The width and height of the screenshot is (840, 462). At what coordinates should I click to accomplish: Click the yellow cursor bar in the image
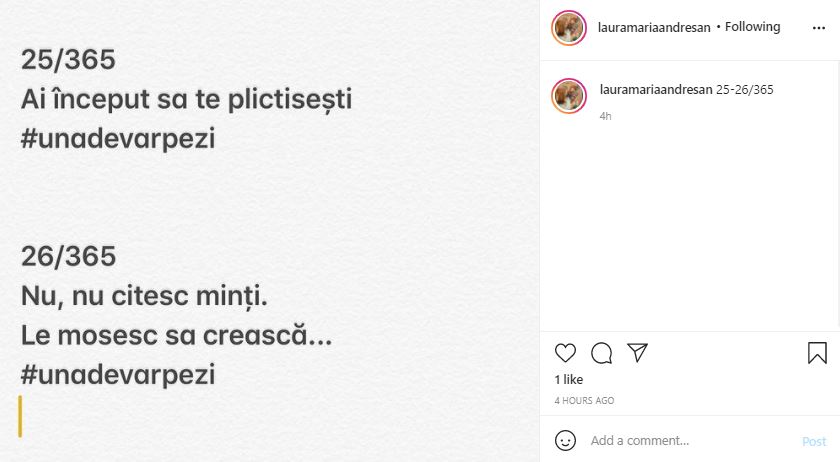pos(20,416)
